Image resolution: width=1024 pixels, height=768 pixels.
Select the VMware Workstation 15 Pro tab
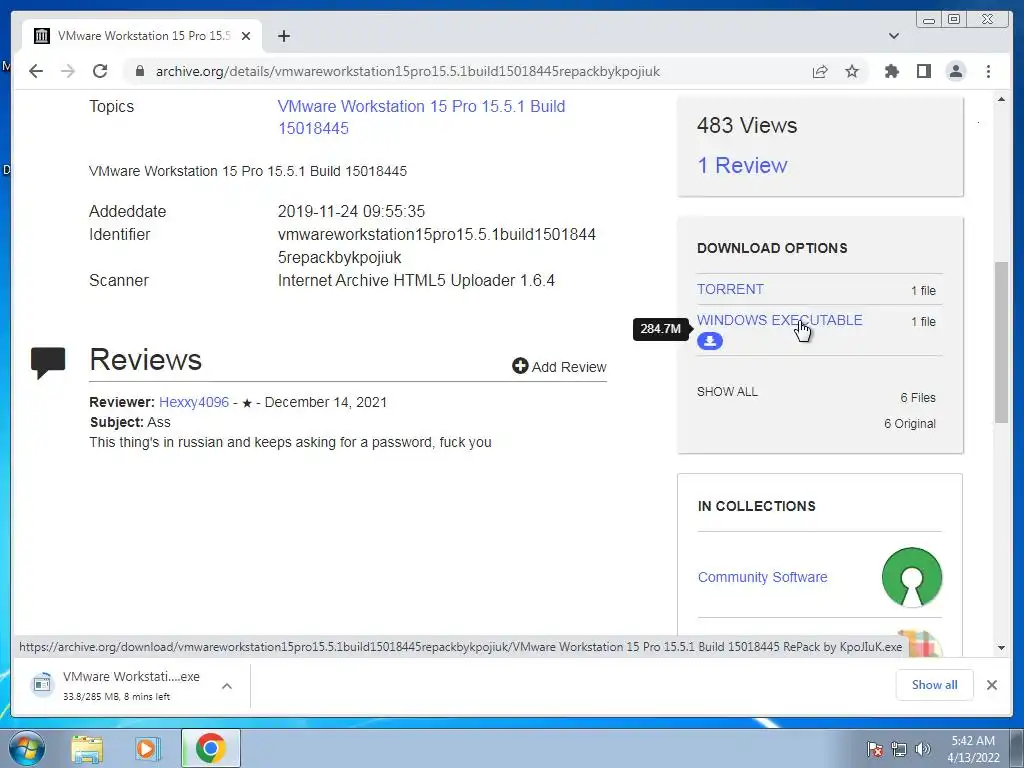click(142, 36)
